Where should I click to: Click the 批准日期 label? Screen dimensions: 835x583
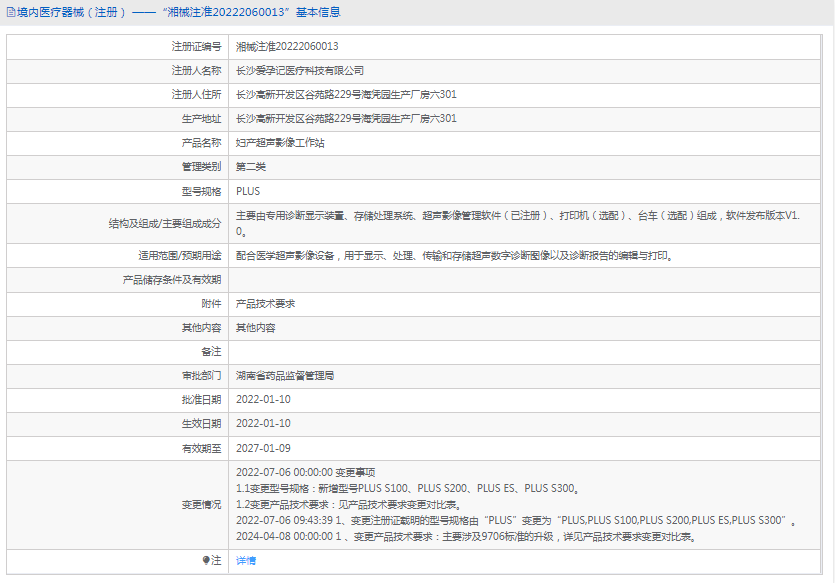pyautogui.click(x=201, y=400)
